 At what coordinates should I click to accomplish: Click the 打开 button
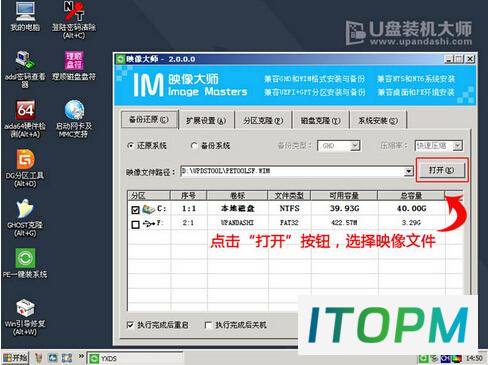(x=441, y=170)
